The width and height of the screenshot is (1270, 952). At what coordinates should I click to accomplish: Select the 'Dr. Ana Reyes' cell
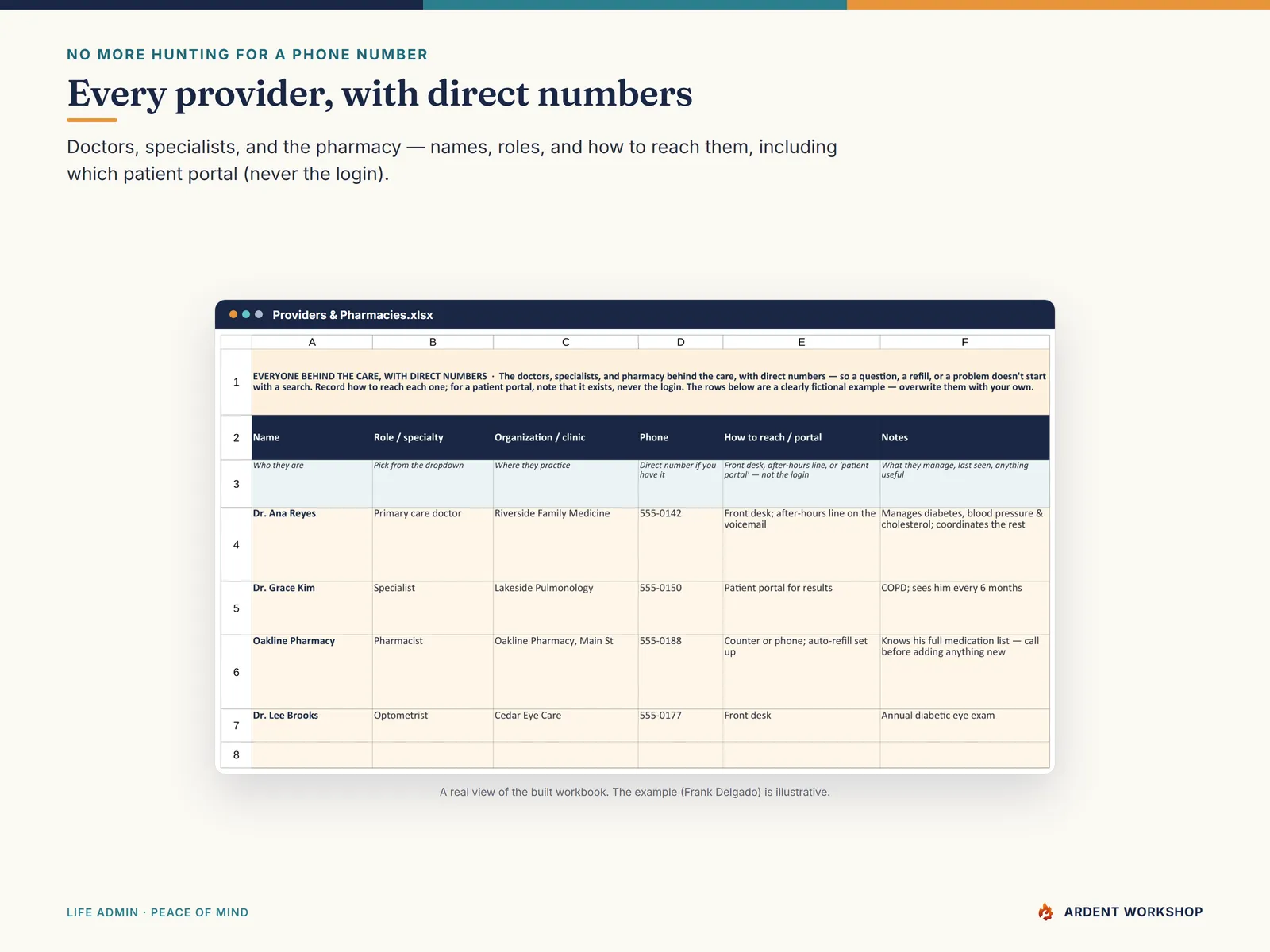coord(312,545)
